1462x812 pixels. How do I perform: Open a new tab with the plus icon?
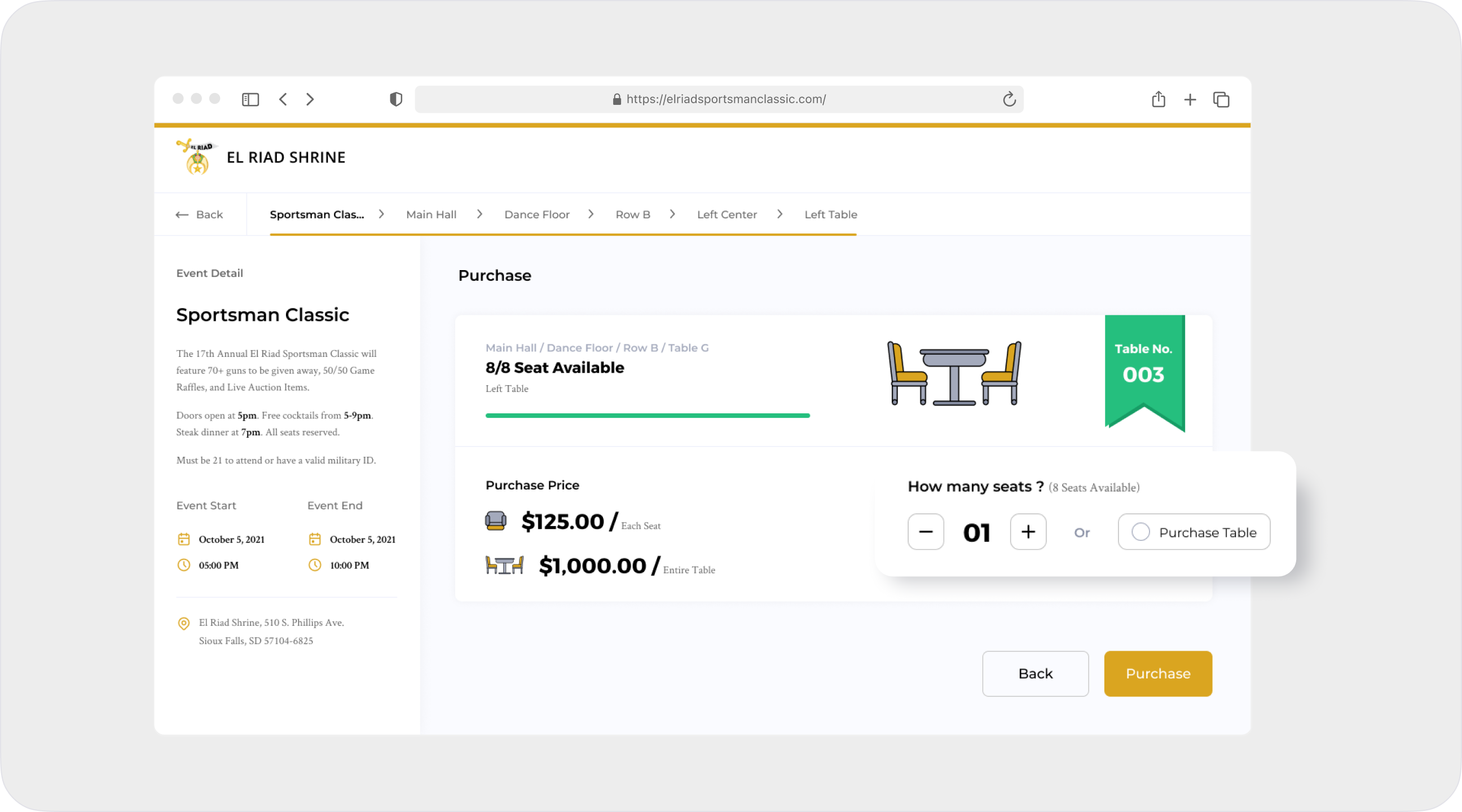(1190, 100)
